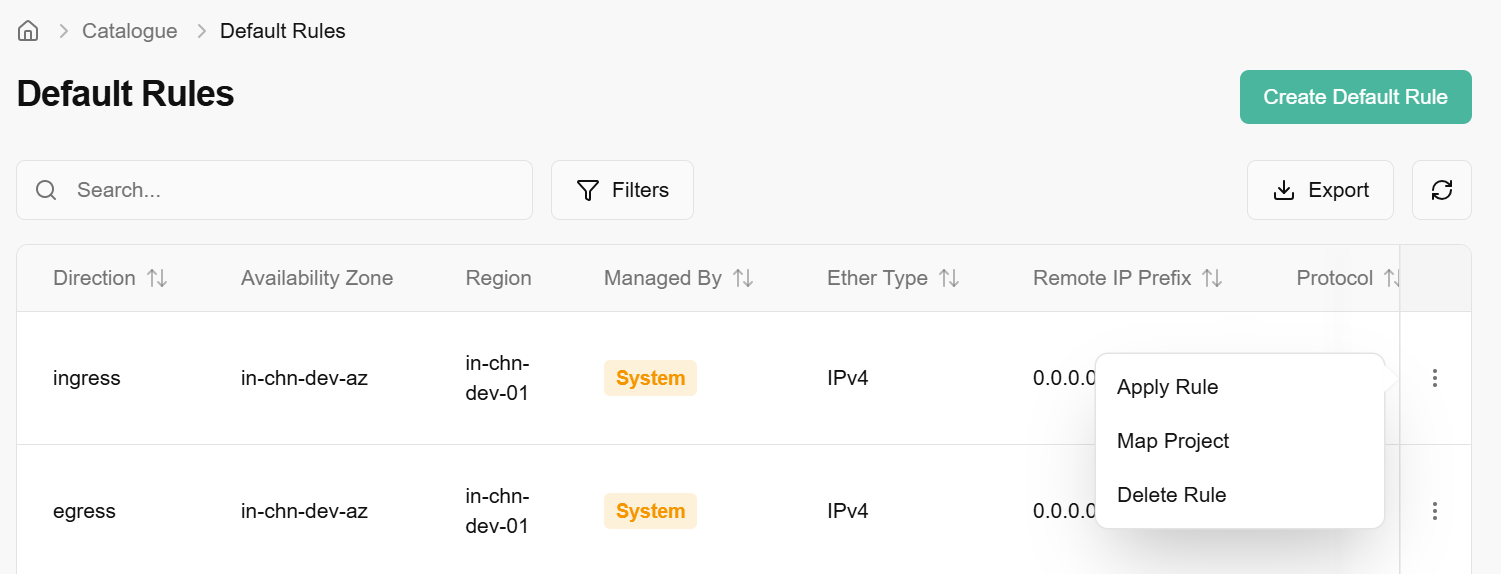This screenshot has width=1501, height=574.
Task: Navigate to Catalogue breadcrumb link
Action: pos(129,31)
